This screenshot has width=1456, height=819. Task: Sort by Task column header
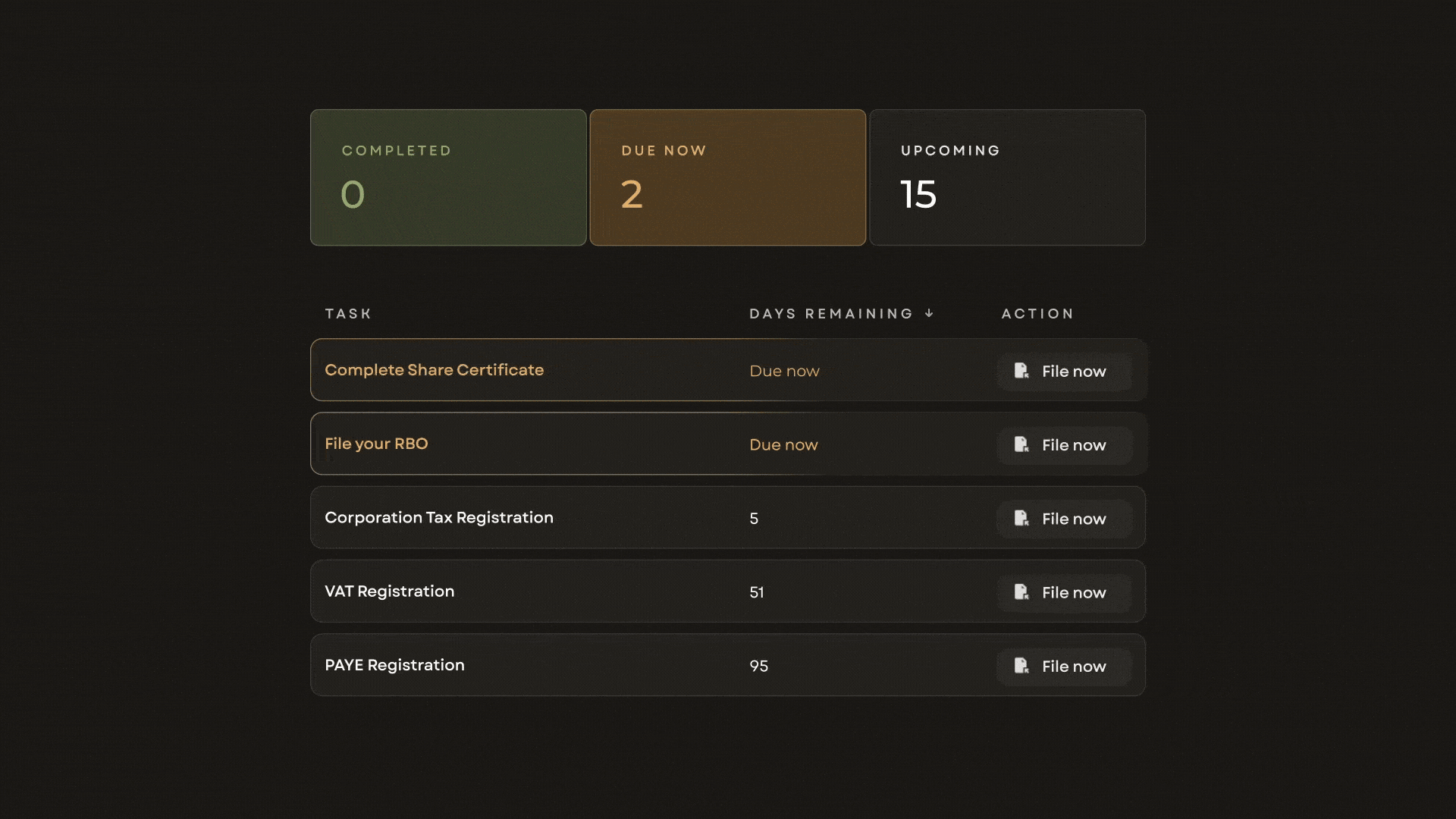348,313
